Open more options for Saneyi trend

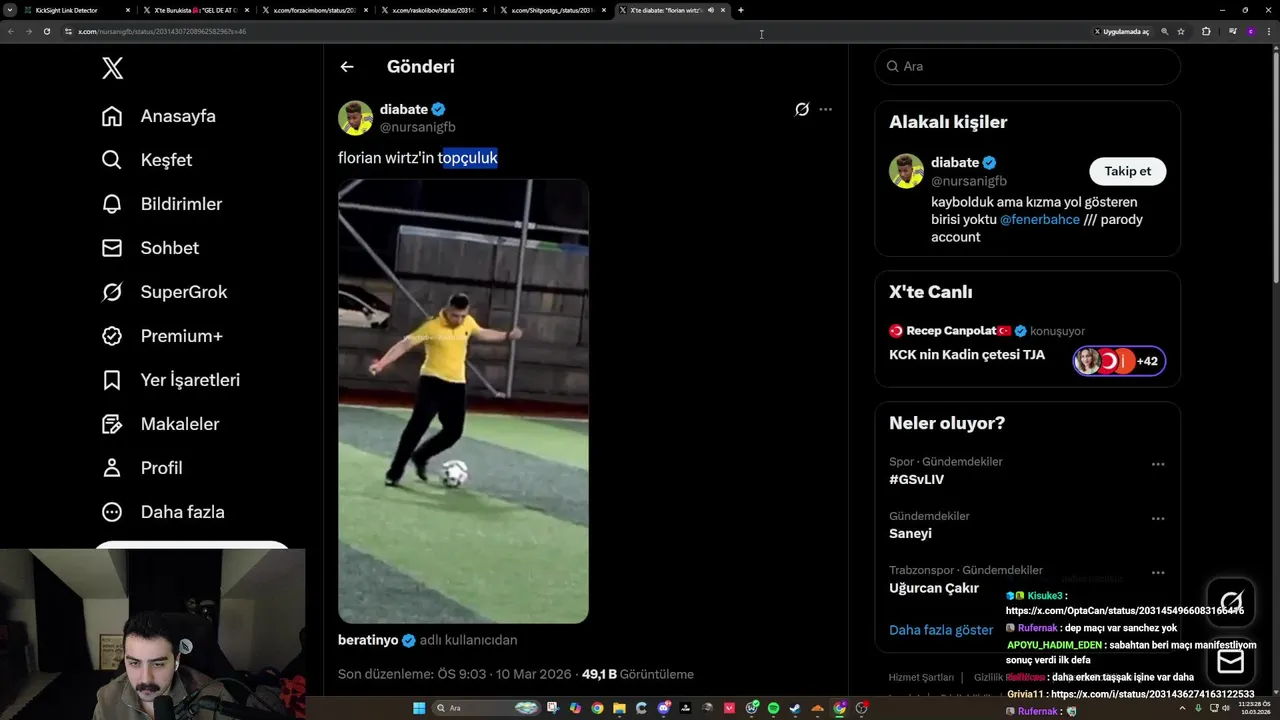click(x=1158, y=519)
